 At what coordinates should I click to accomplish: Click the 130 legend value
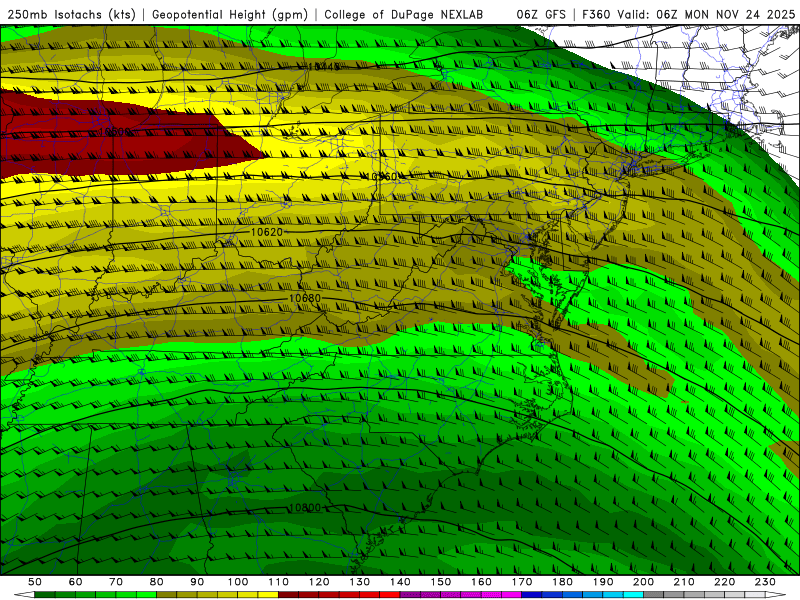coord(360,582)
